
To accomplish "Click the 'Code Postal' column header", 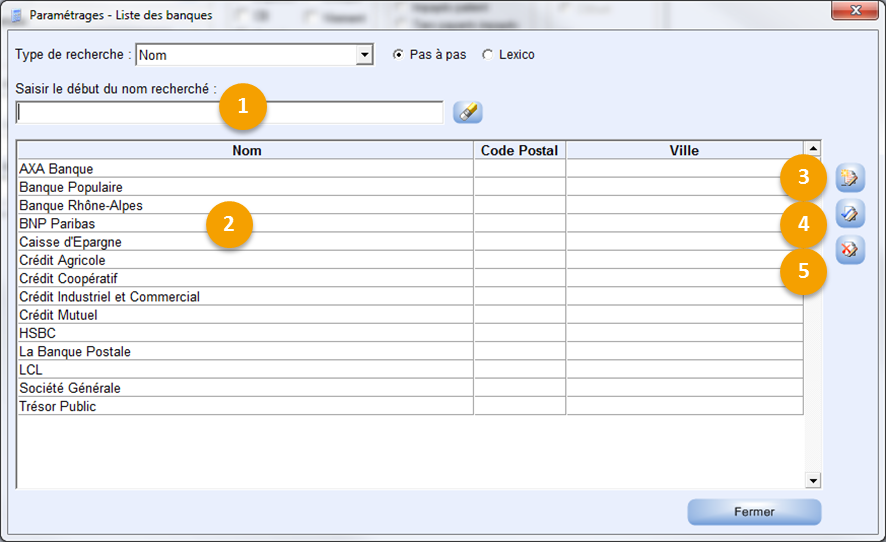I will coord(519,151).
